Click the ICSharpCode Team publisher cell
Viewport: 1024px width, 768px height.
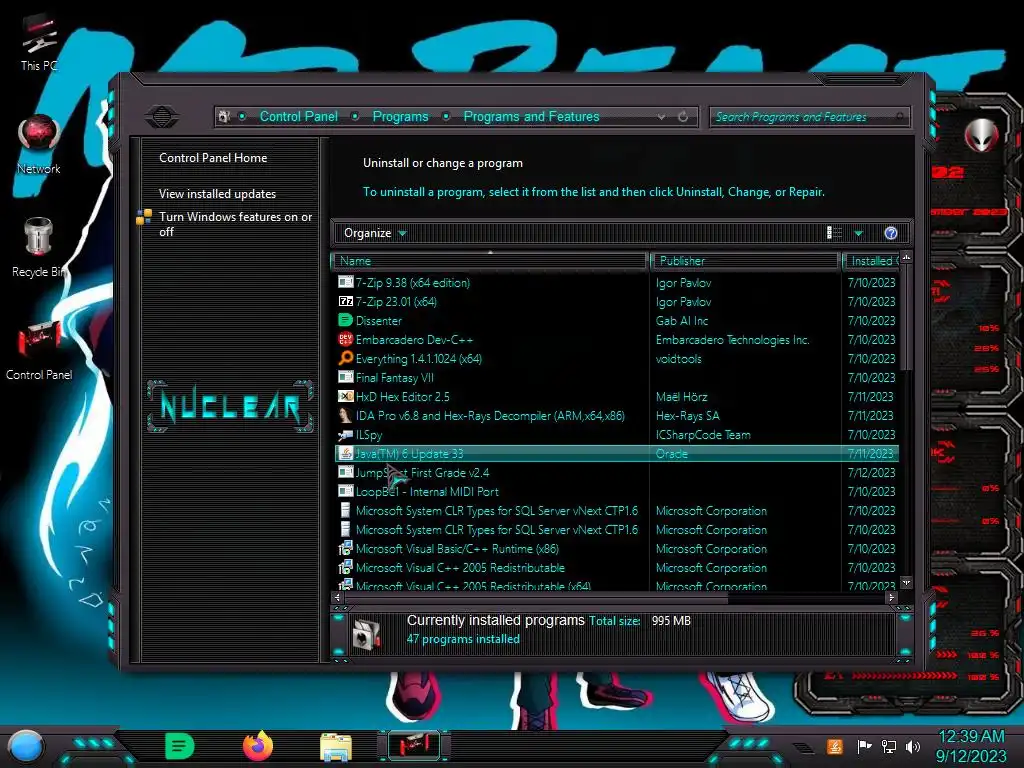pyautogui.click(x=703, y=435)
